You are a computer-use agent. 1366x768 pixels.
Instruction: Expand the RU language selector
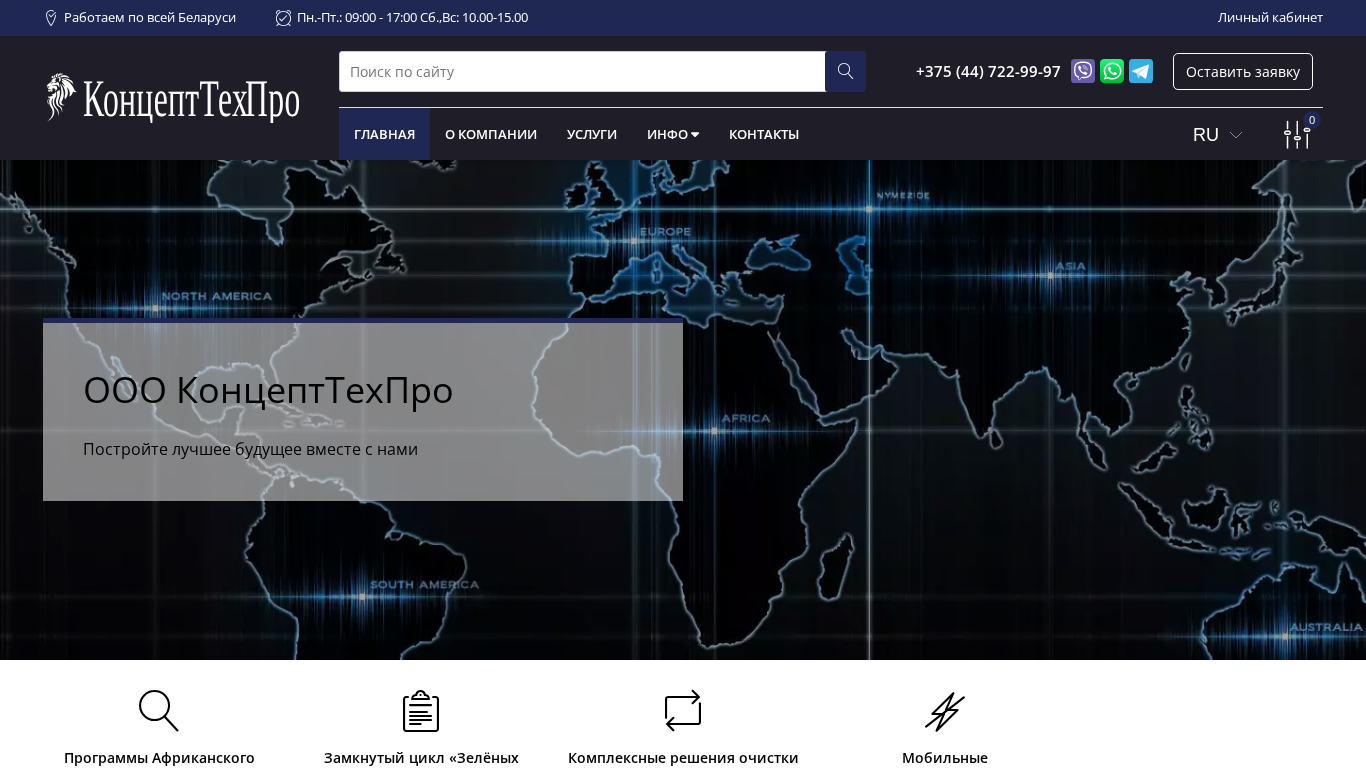click(x=1217, y=135)
